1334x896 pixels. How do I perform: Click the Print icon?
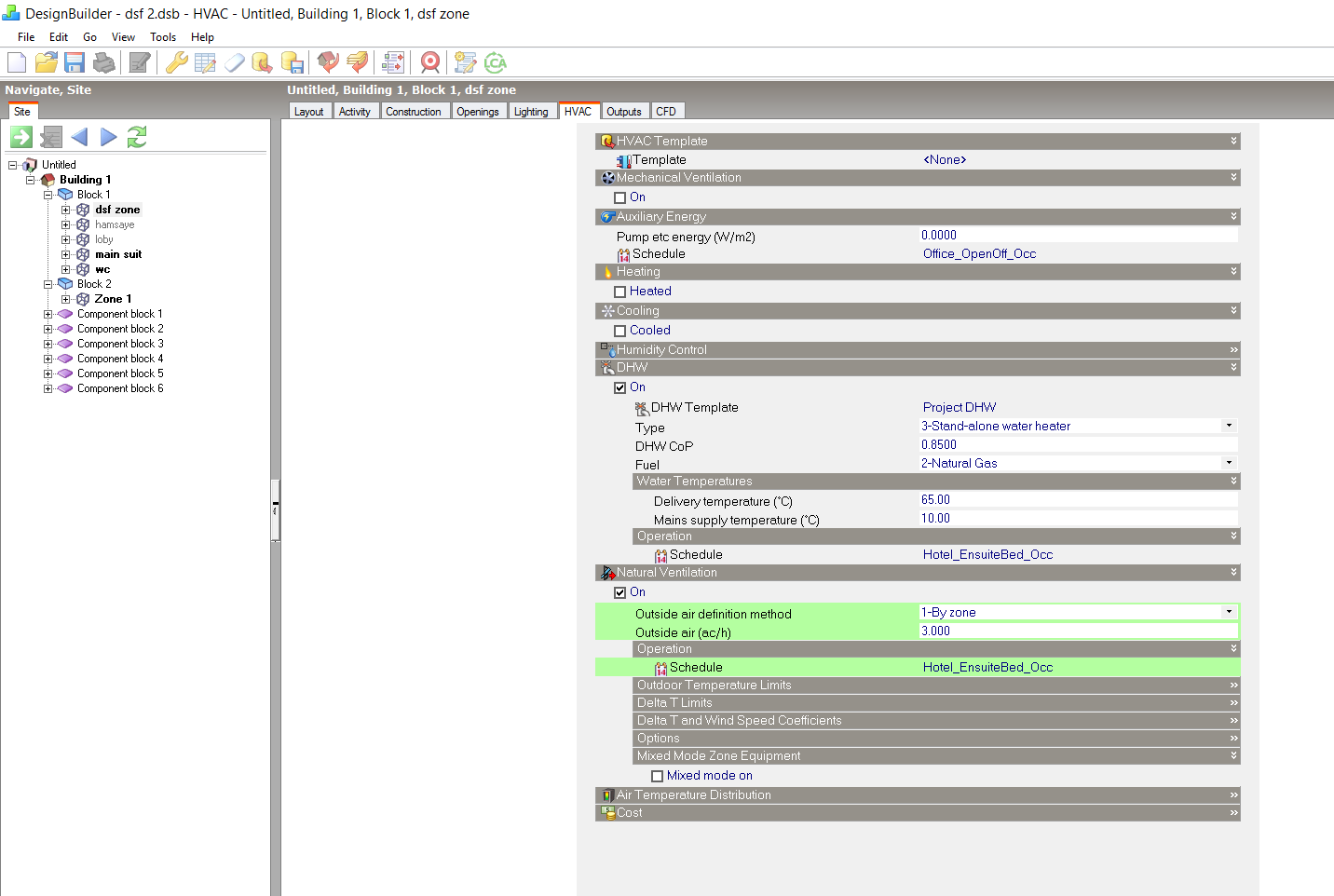click(x=104, y=62)
